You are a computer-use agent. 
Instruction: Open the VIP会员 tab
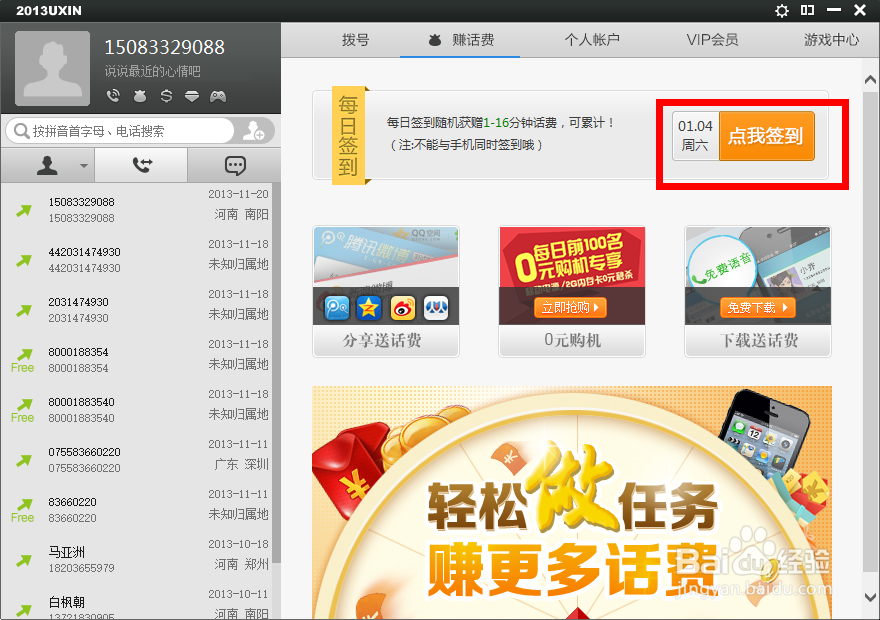pyautogui.click(x=712, y=40)
